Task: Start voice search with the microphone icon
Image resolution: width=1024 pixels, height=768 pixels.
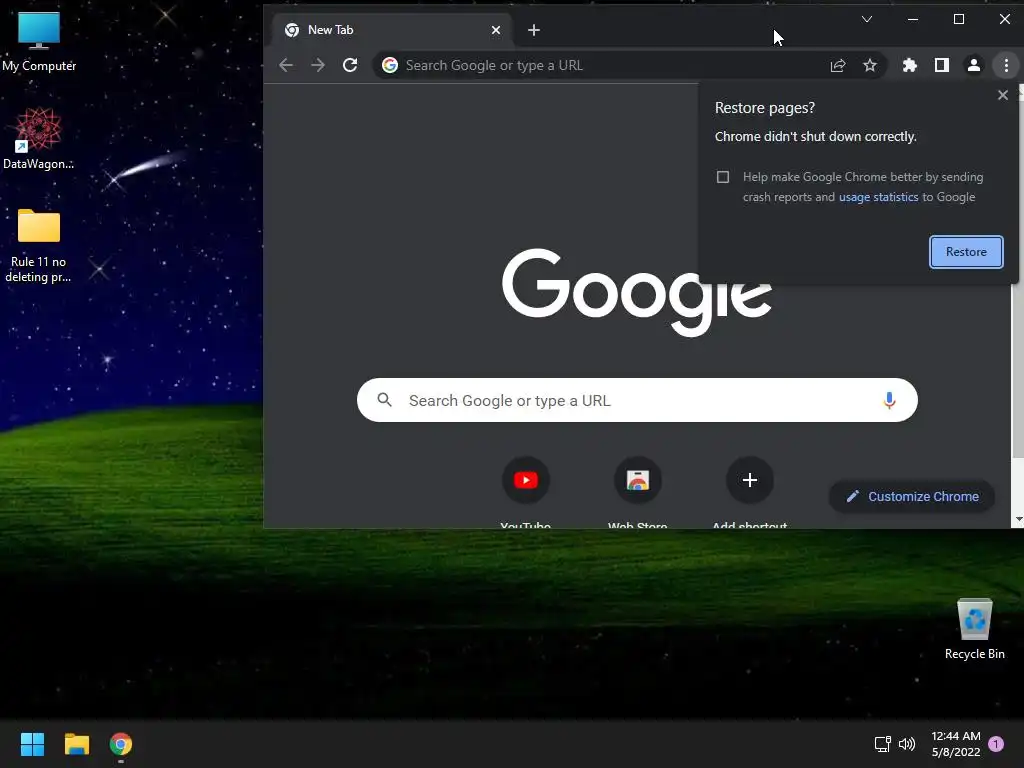Action: click(x=889, y=400)
